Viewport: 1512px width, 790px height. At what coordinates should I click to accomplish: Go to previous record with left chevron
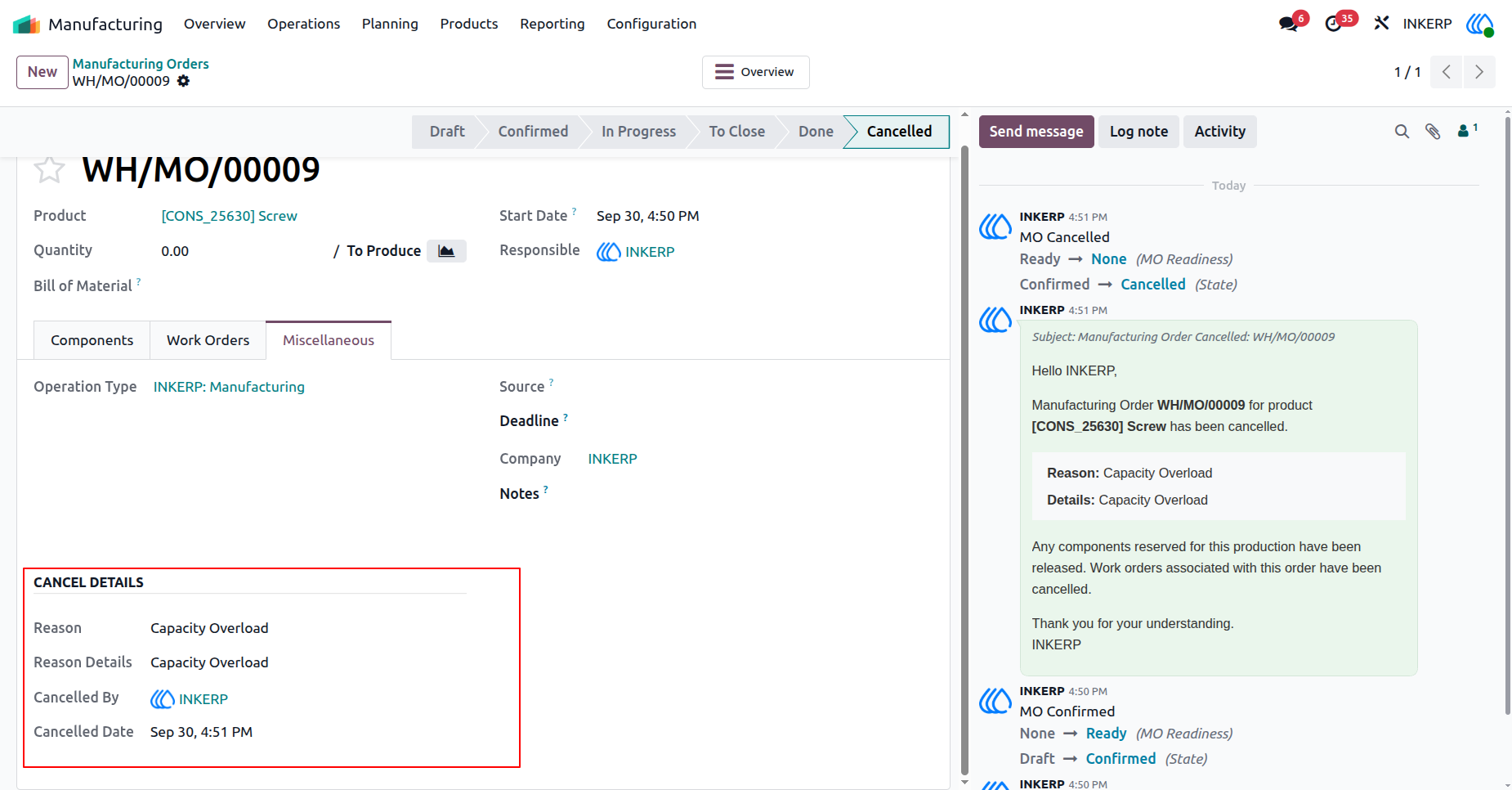[1447, 72]
